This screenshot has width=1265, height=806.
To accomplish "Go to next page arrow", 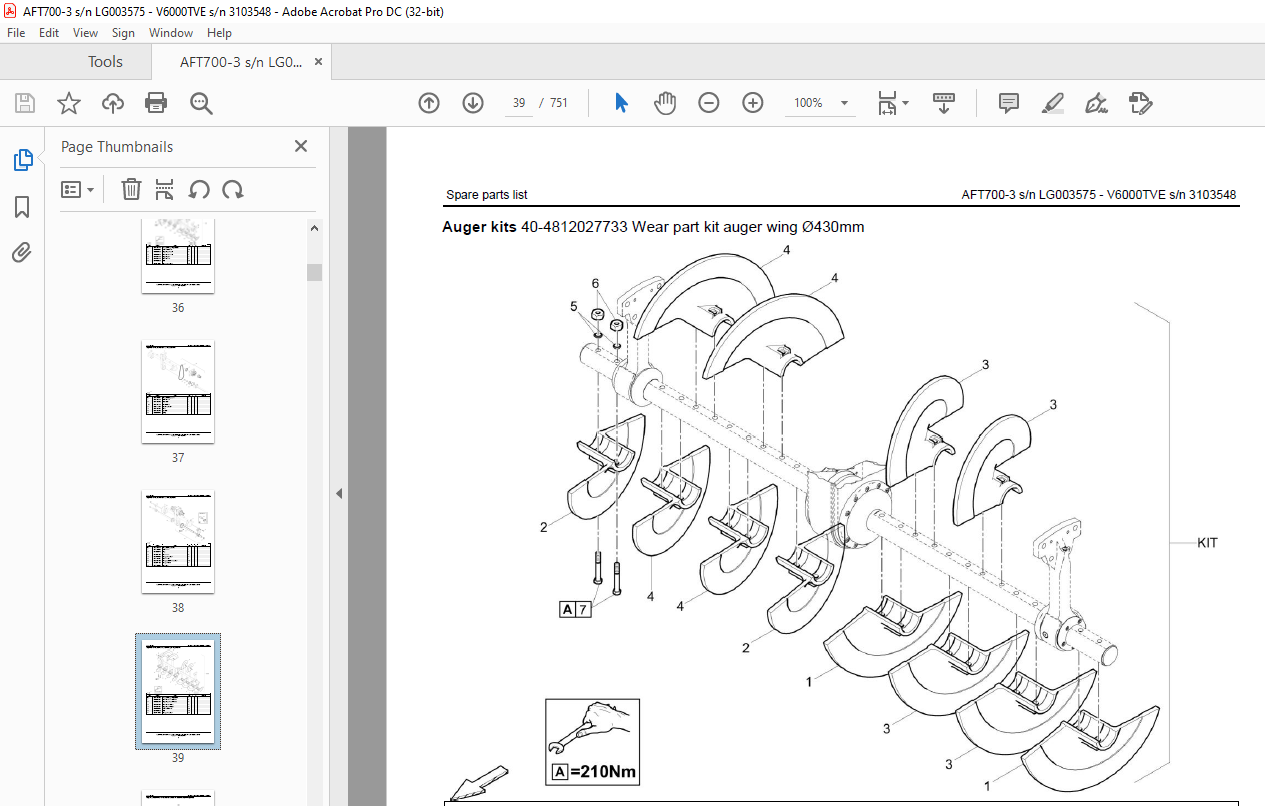I will [473, 103].
